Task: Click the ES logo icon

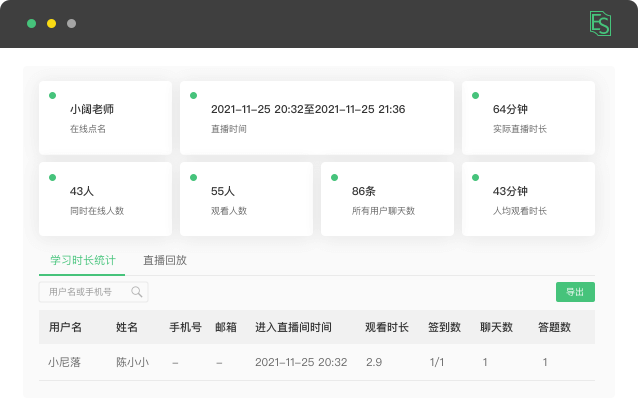Action: (600, 23)
